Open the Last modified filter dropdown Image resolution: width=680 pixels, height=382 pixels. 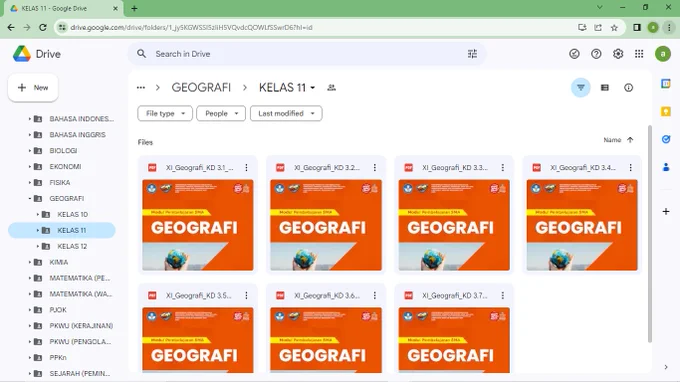pos(286,114)
